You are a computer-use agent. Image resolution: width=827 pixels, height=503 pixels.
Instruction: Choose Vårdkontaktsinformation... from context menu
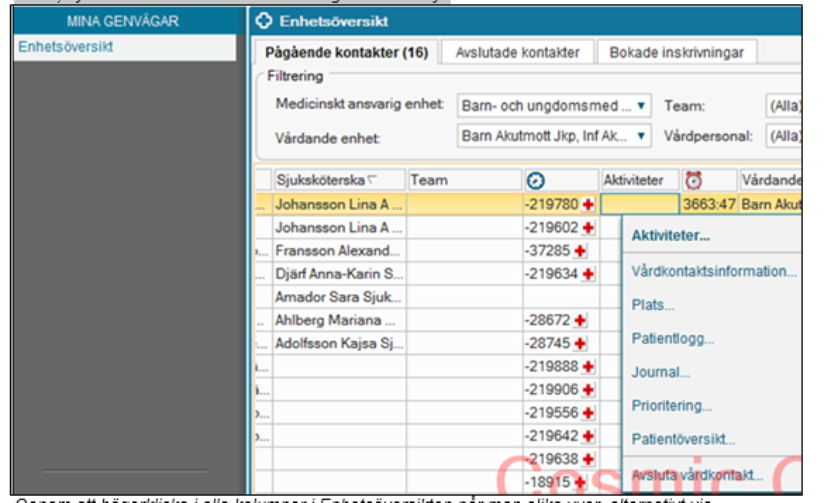click(714, 271)
